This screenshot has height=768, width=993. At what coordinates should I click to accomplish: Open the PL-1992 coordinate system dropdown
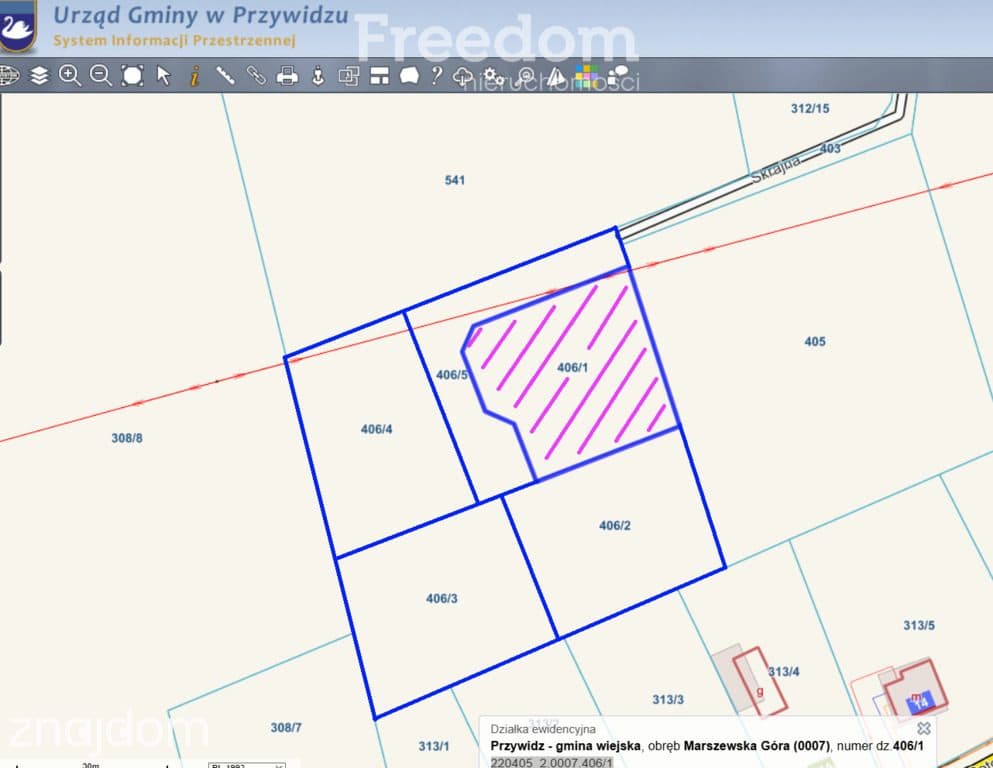click(x=247, y=765)
